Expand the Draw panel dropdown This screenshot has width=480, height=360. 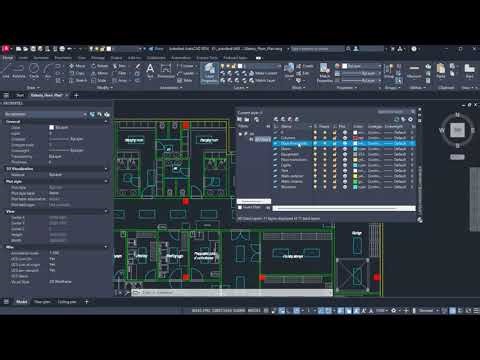[32, 88]
